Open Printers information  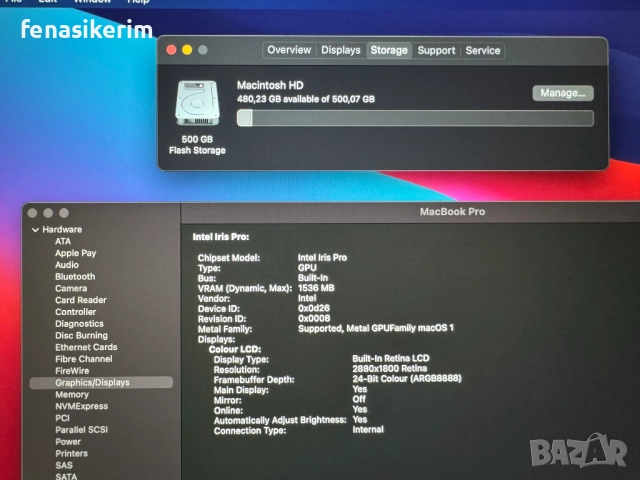71,453
